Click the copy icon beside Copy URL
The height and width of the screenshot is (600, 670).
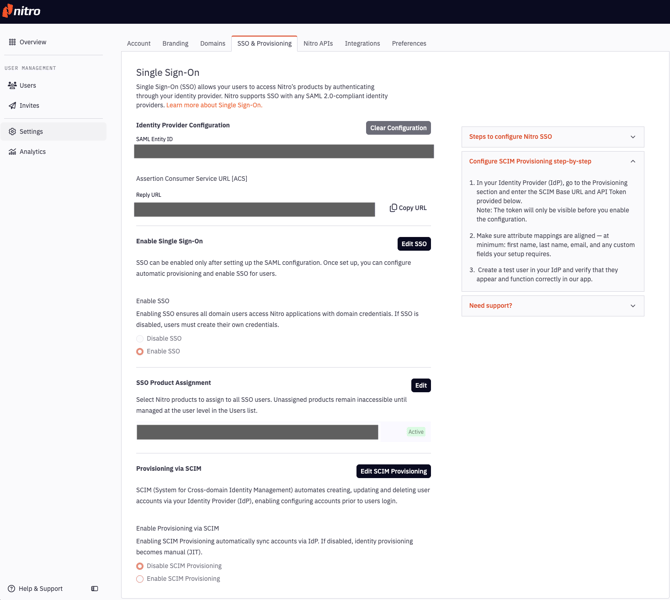click(x=393, y=208)
